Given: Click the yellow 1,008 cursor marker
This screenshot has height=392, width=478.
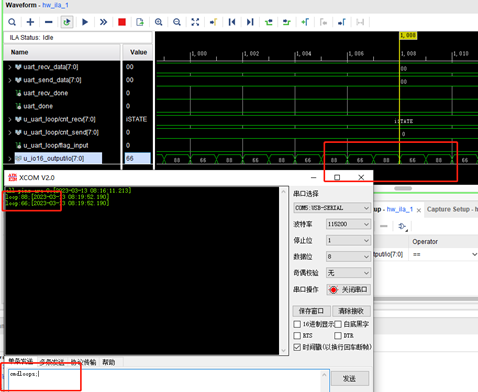Looking at the screenshot, I should click(x=408, y=35).
